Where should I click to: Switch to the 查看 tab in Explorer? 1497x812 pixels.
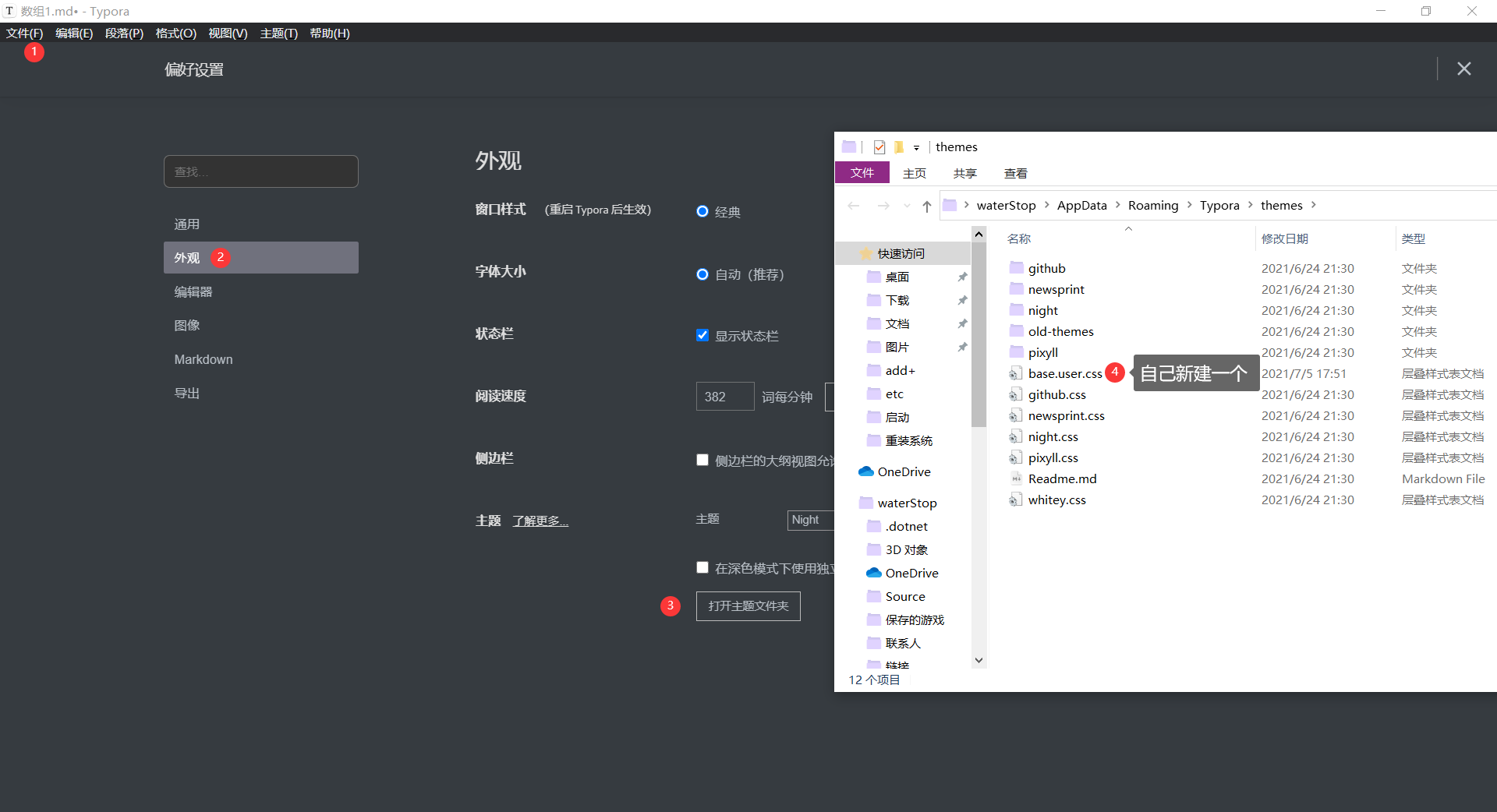(x=1015, y=173)
